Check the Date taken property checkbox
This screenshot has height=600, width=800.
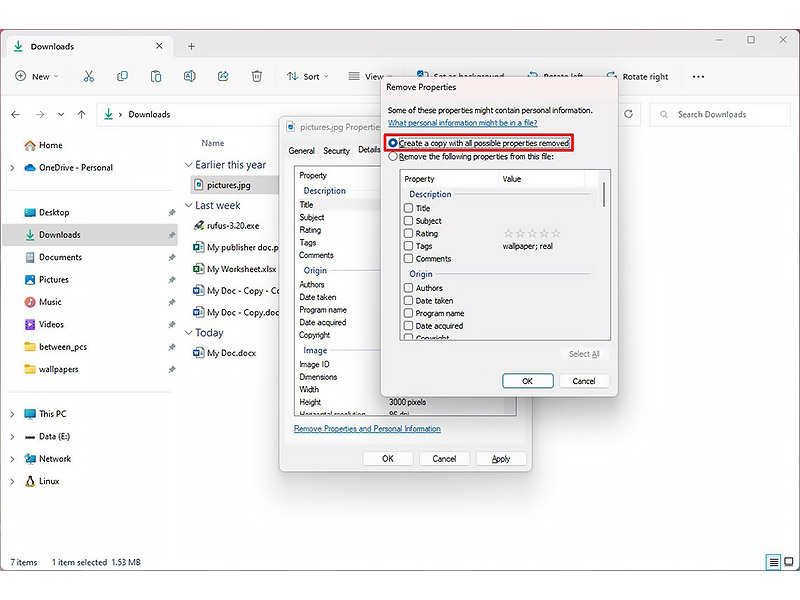click(408, 301)
